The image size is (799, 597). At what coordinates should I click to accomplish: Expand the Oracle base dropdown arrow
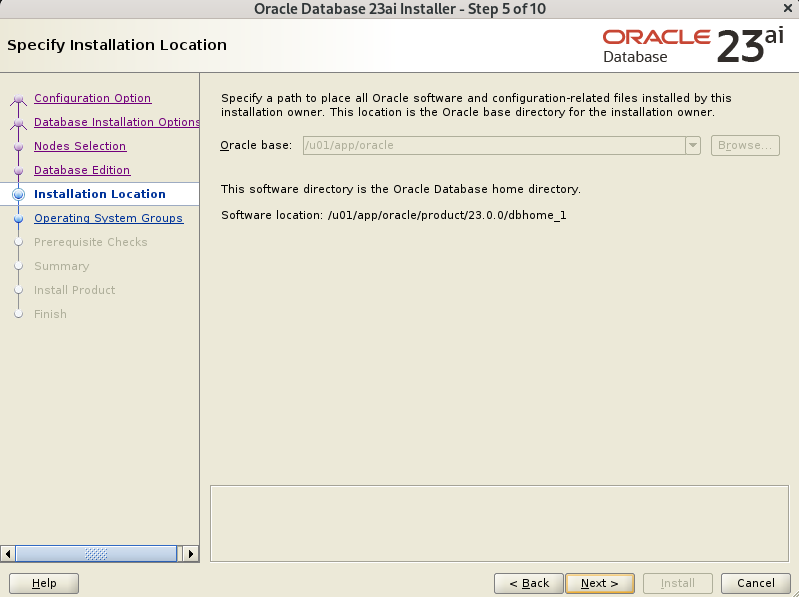coord(693,145)
